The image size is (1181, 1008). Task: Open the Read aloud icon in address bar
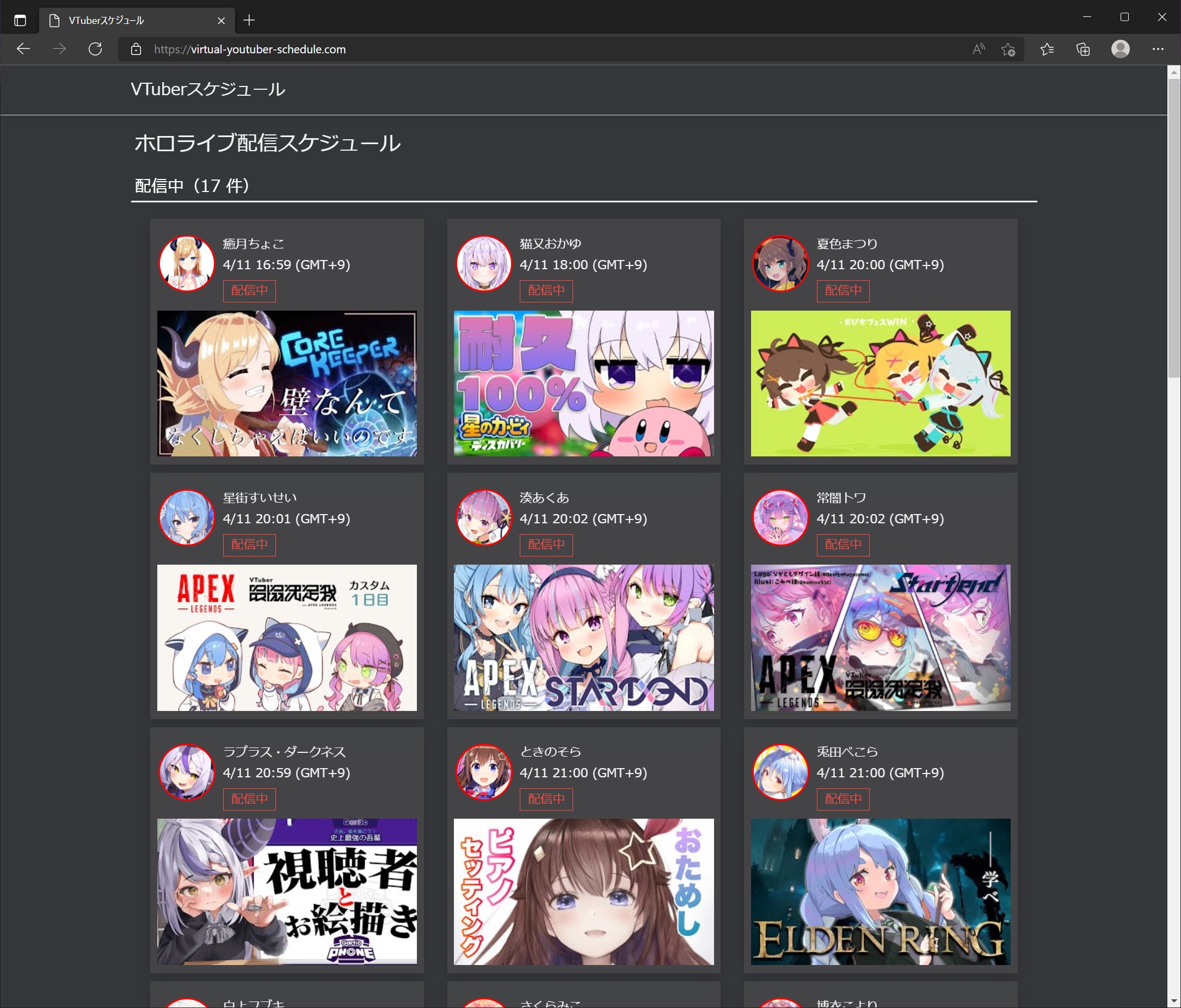click(x=978, y=49)
